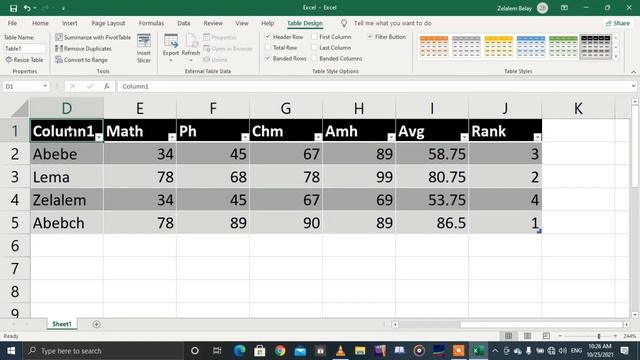This screenshot has height=360, width=640.
Task: Open Avg column filter dropdown
Action: click(464, 138)
